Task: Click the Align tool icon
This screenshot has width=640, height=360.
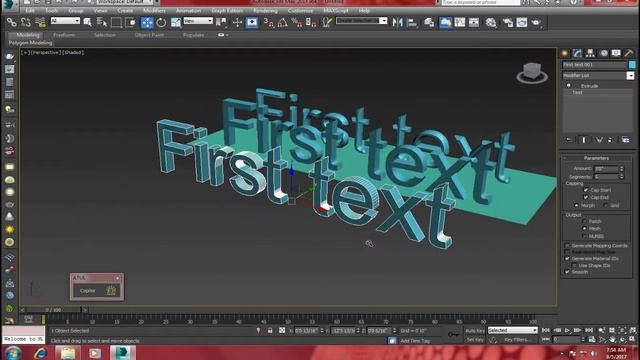Action: click(412, 22)
